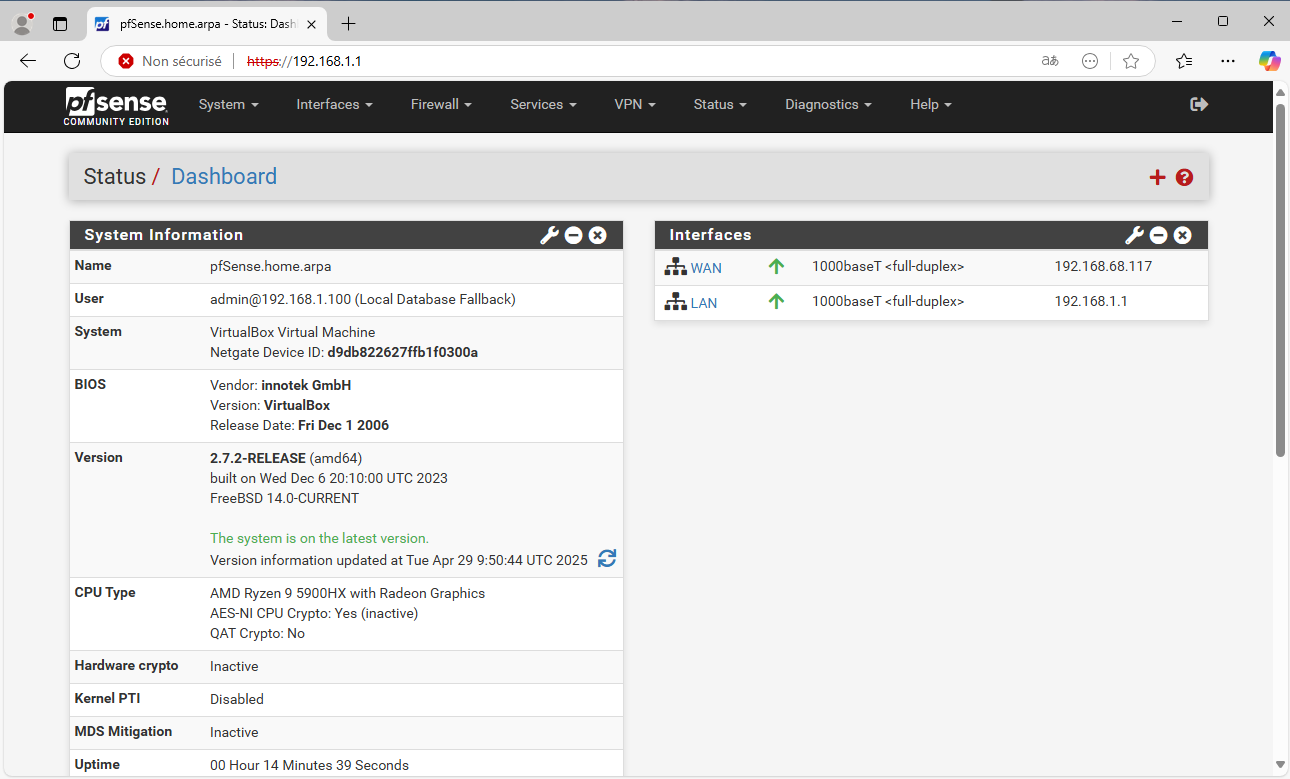1290x779 pixels.
Task: Open the WAN interface link
Action: coord(706,268)
